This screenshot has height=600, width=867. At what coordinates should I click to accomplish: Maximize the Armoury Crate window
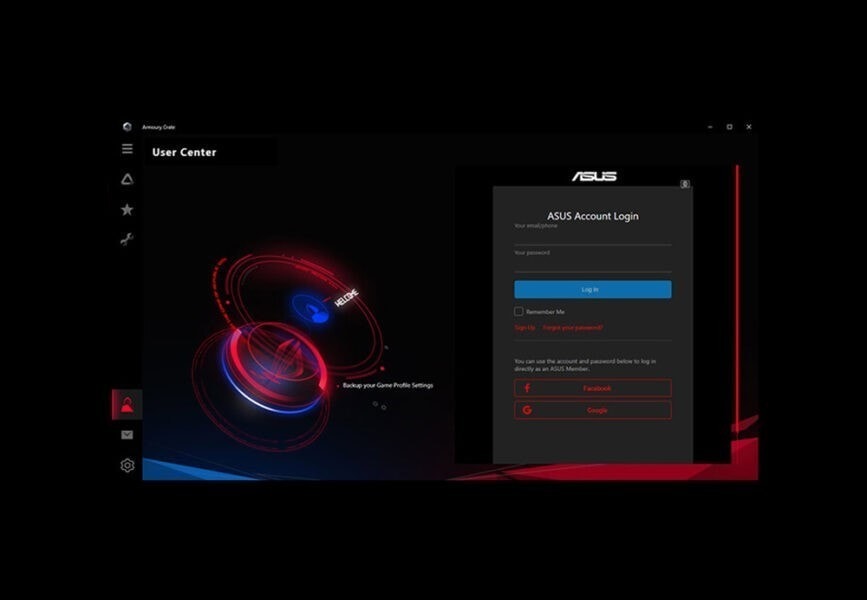(730, 127)
